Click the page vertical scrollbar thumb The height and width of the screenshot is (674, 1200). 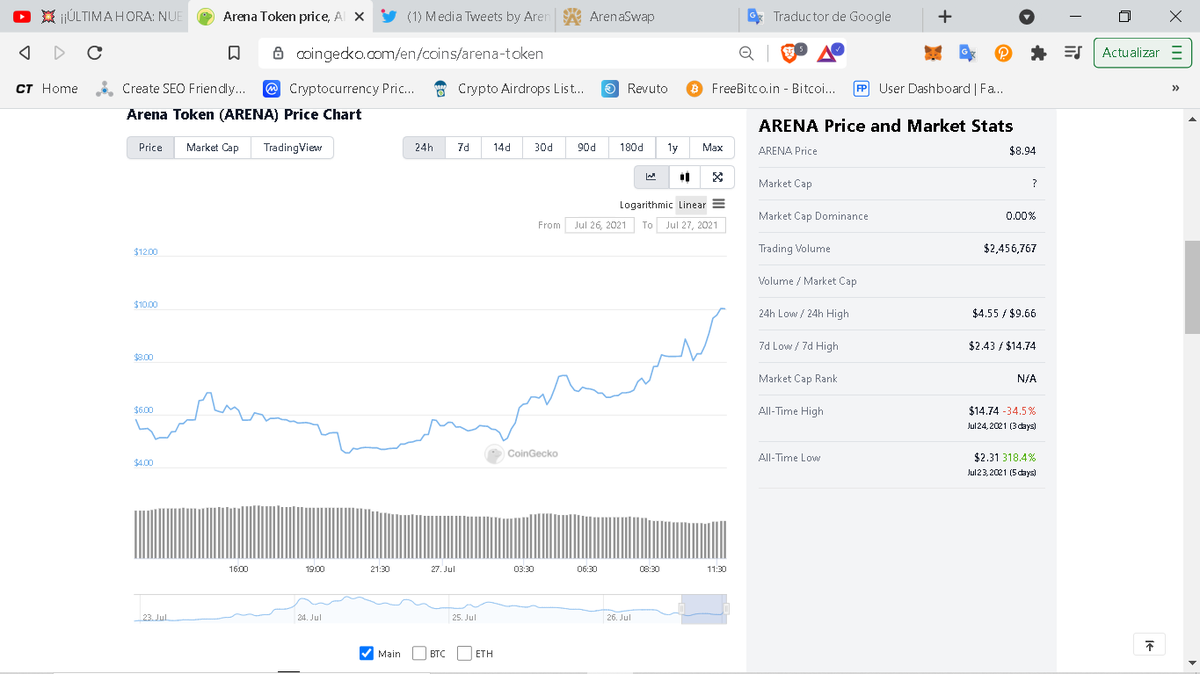(1191, 287)
